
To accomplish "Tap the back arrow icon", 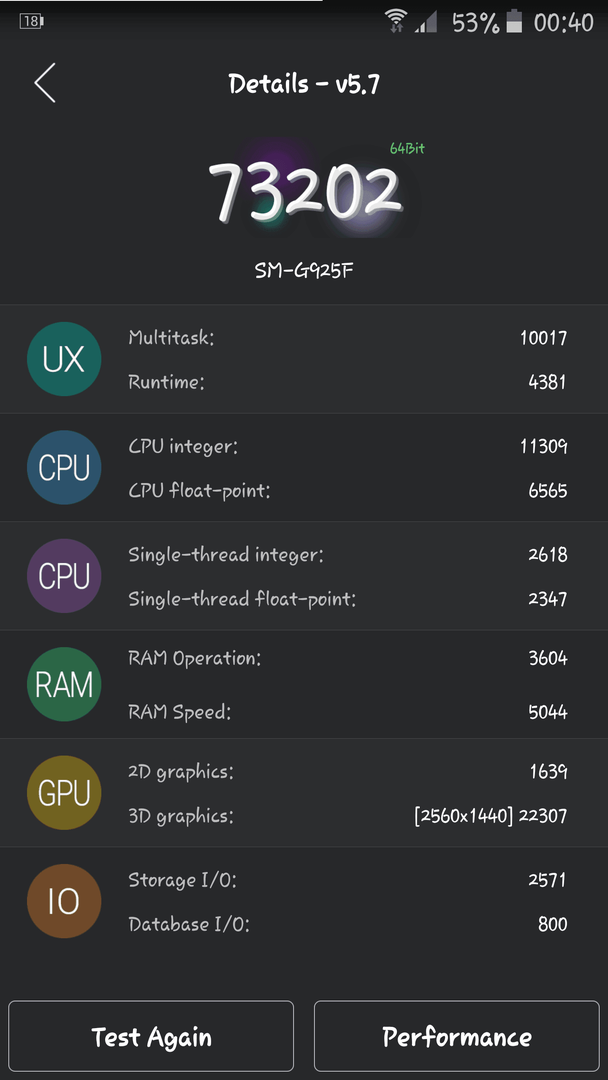I will pyautogui.click(x=45, y=83).
